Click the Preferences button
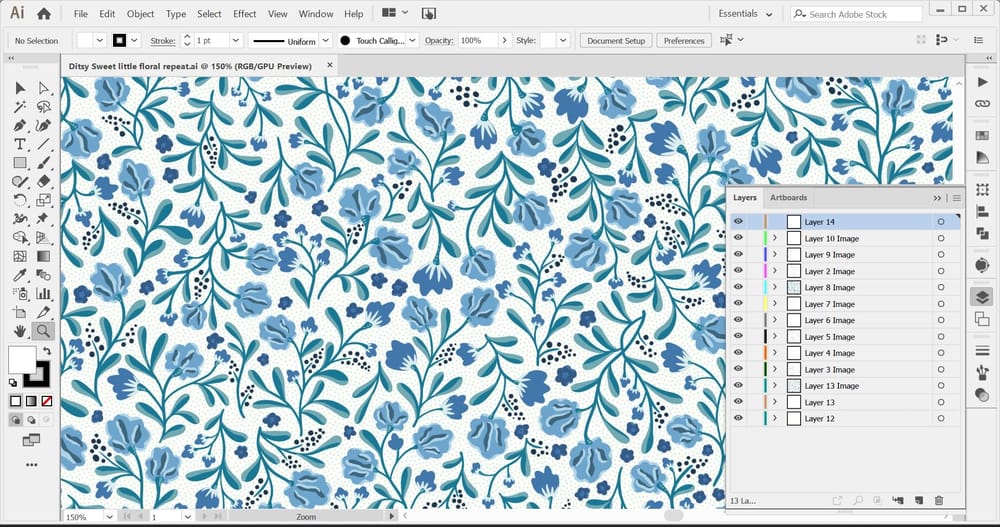This screenshot has height=527, width=1000. click(684, 40)
